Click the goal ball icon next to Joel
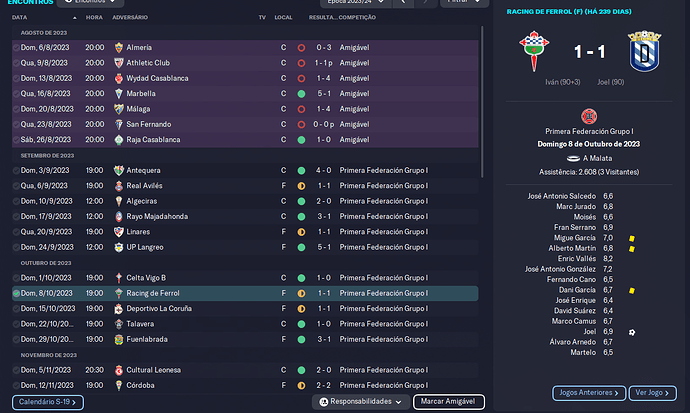The height and width of the screenshot is (413, 690). 632,331
